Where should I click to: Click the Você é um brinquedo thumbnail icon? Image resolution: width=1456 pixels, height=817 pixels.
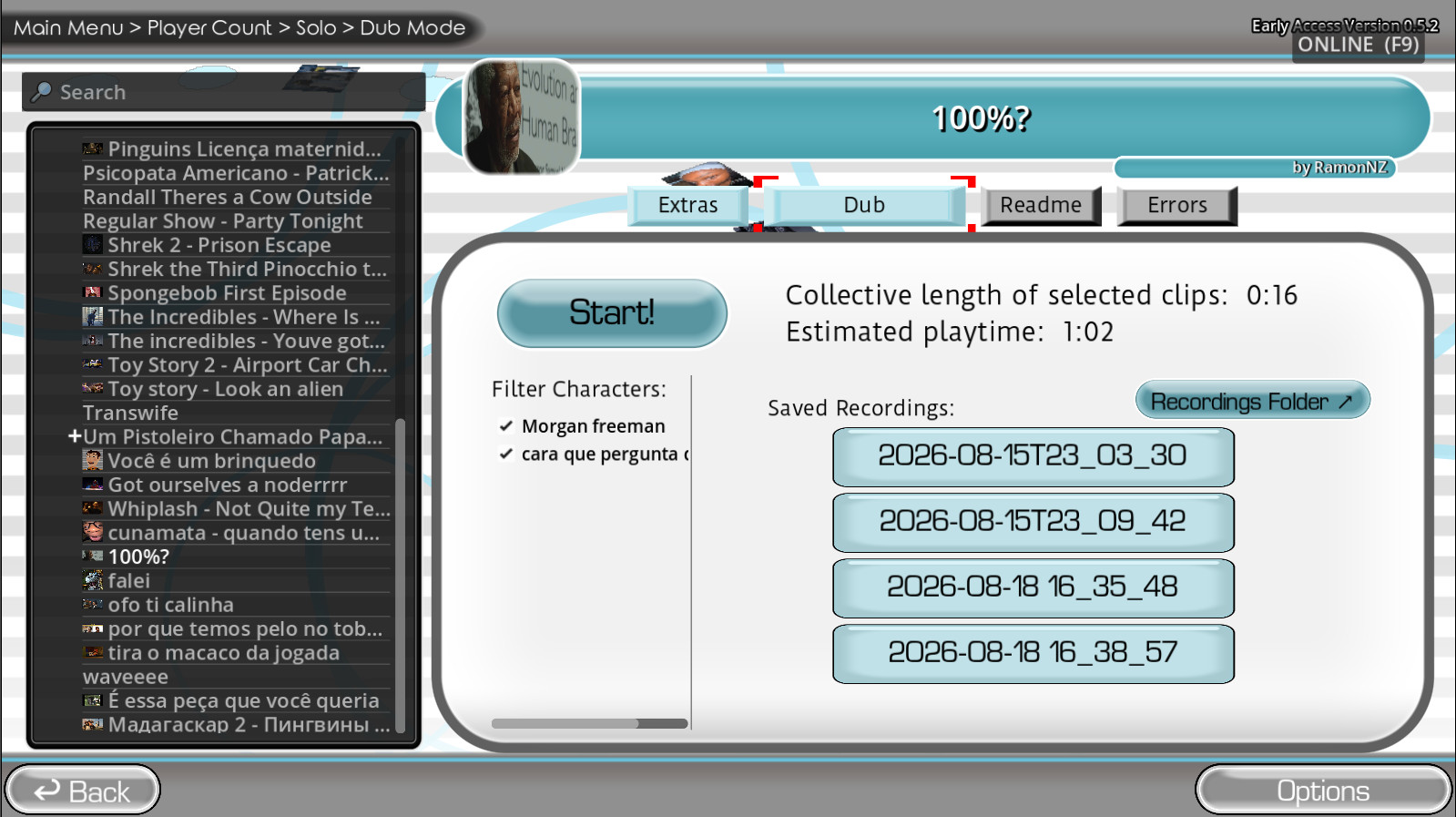click(92, 461)
